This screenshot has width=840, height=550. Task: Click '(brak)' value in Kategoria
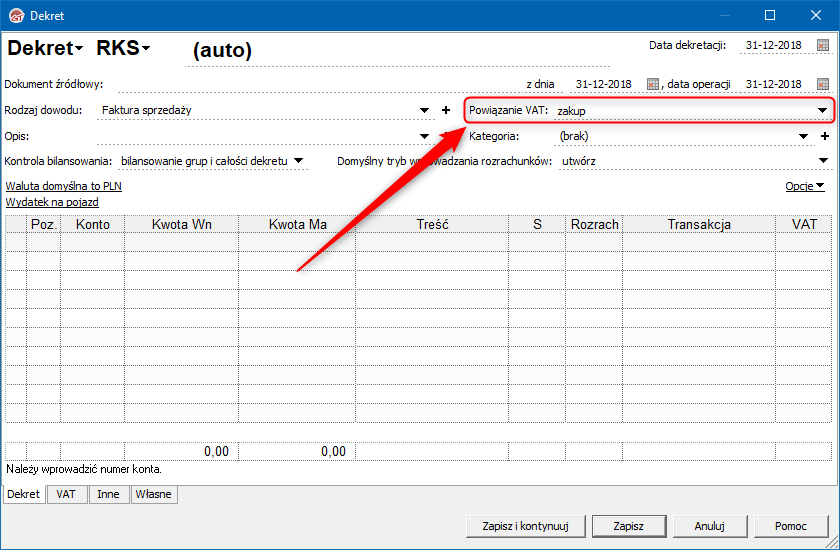tap(574, 136)
